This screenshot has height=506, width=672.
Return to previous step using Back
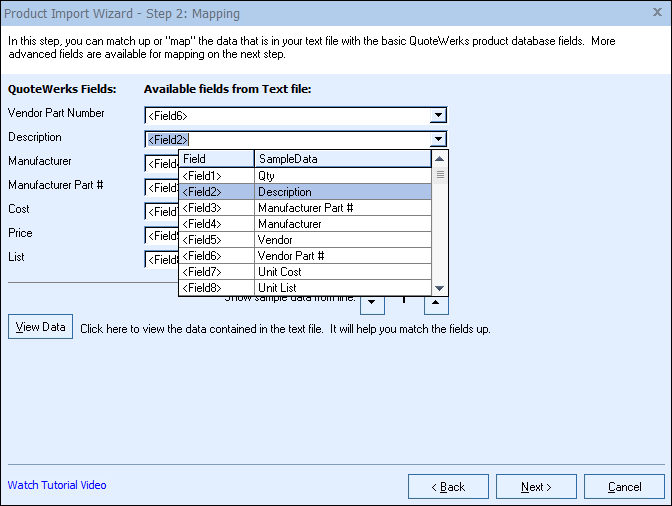[x=449, y=487]
